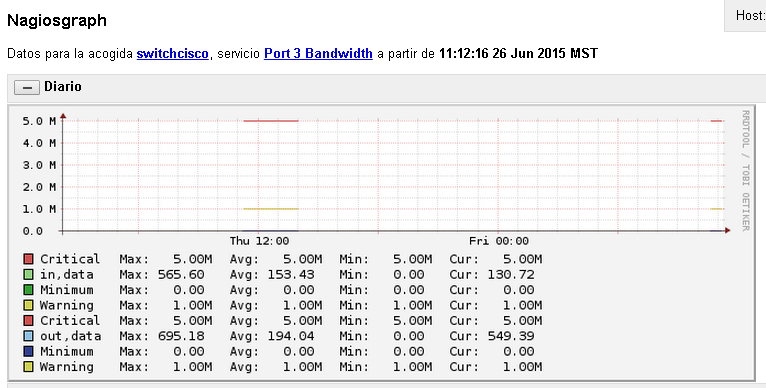Open the switchcisco host link
This screenshot has height=388, width=766.
point(172,53)
